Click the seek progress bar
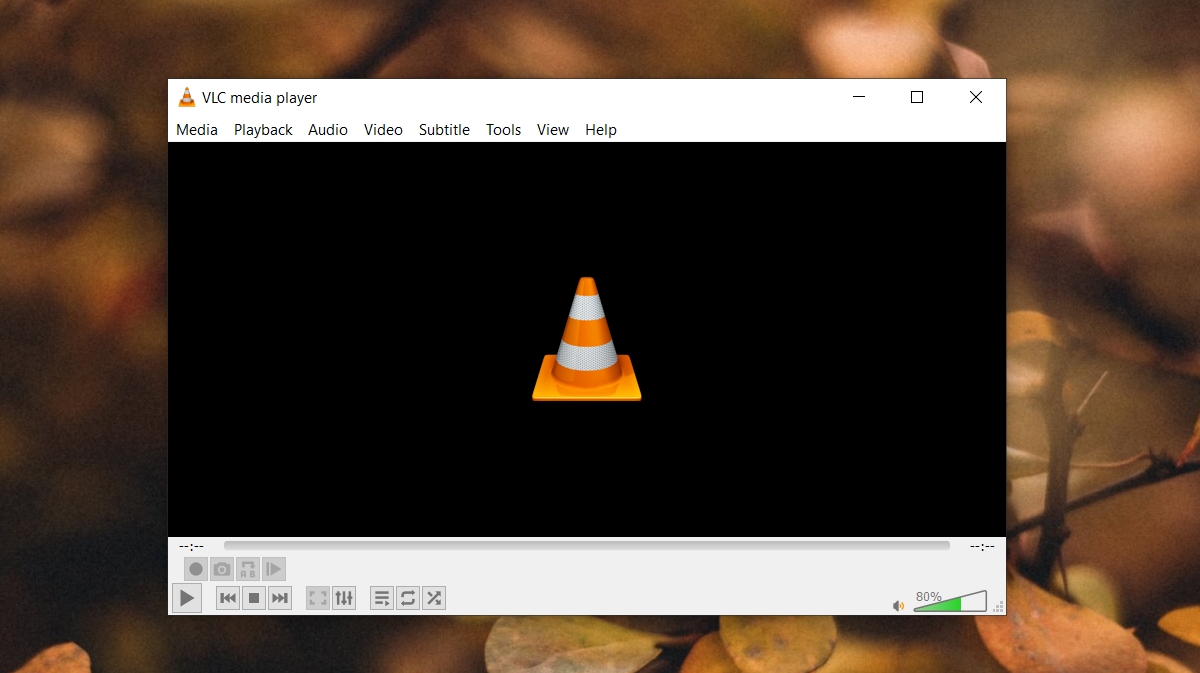1200x673 pixels. tap(587, 546)
